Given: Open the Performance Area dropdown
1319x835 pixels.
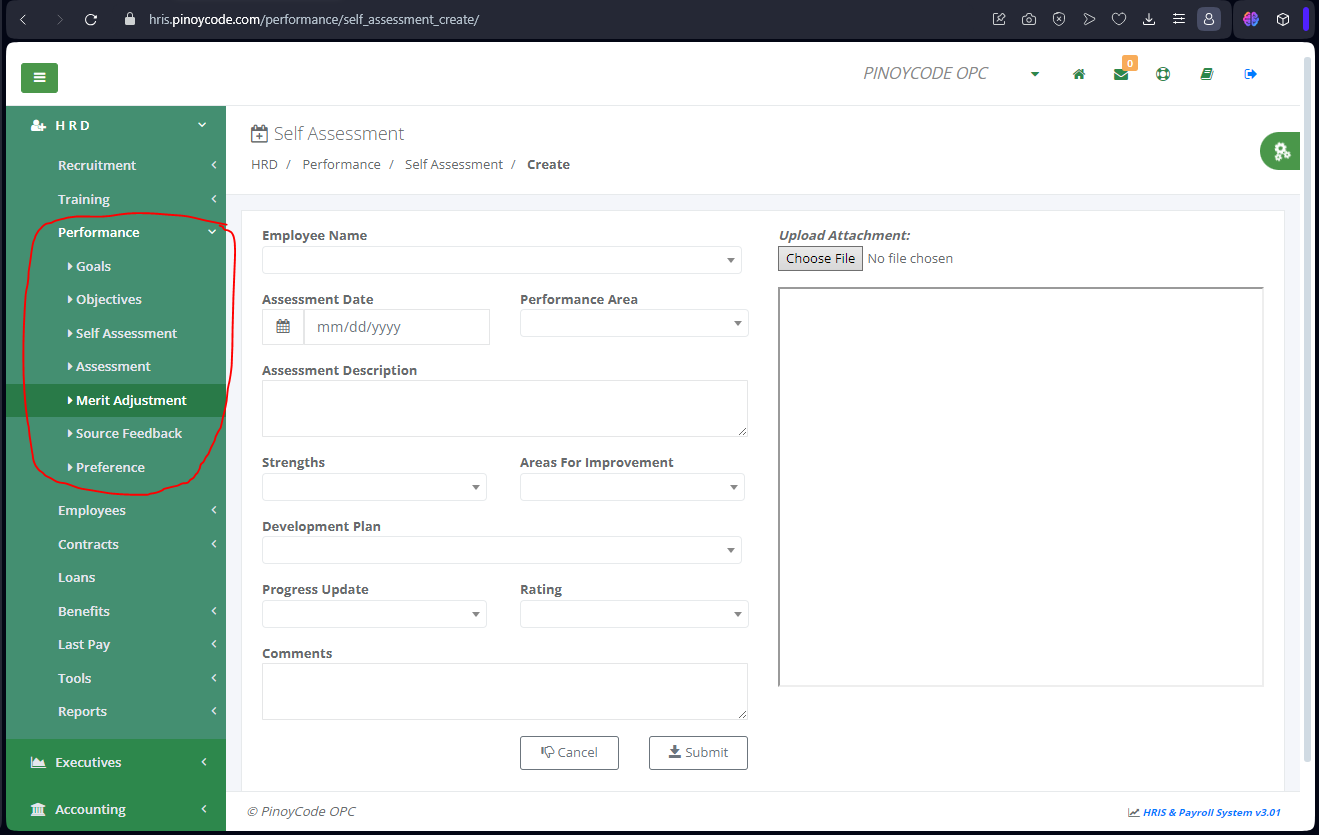Looking at the screenshot, I should click(634, 323).
